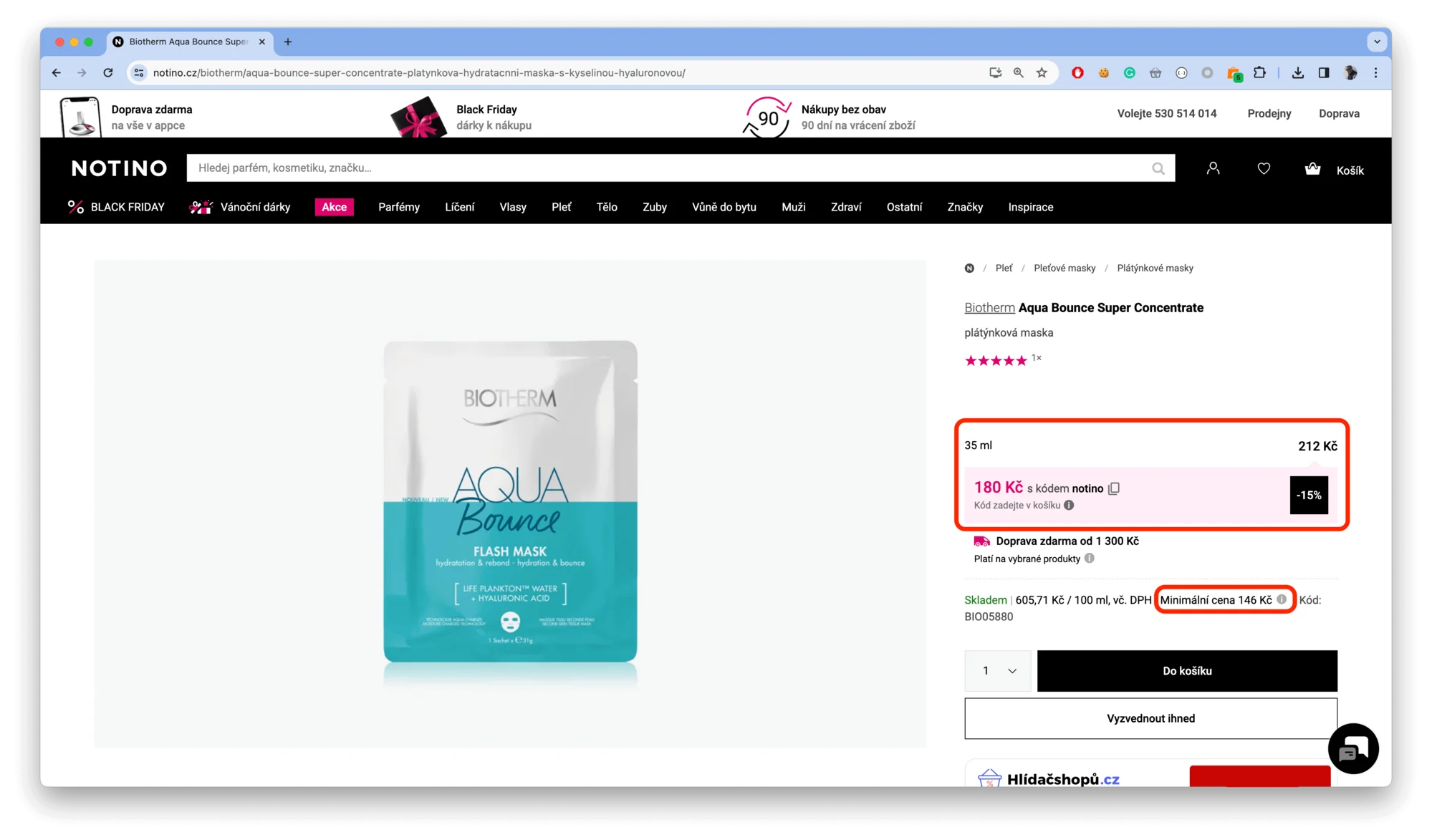
Task: Open the Inspirace menu
Action: point(1030,207)
